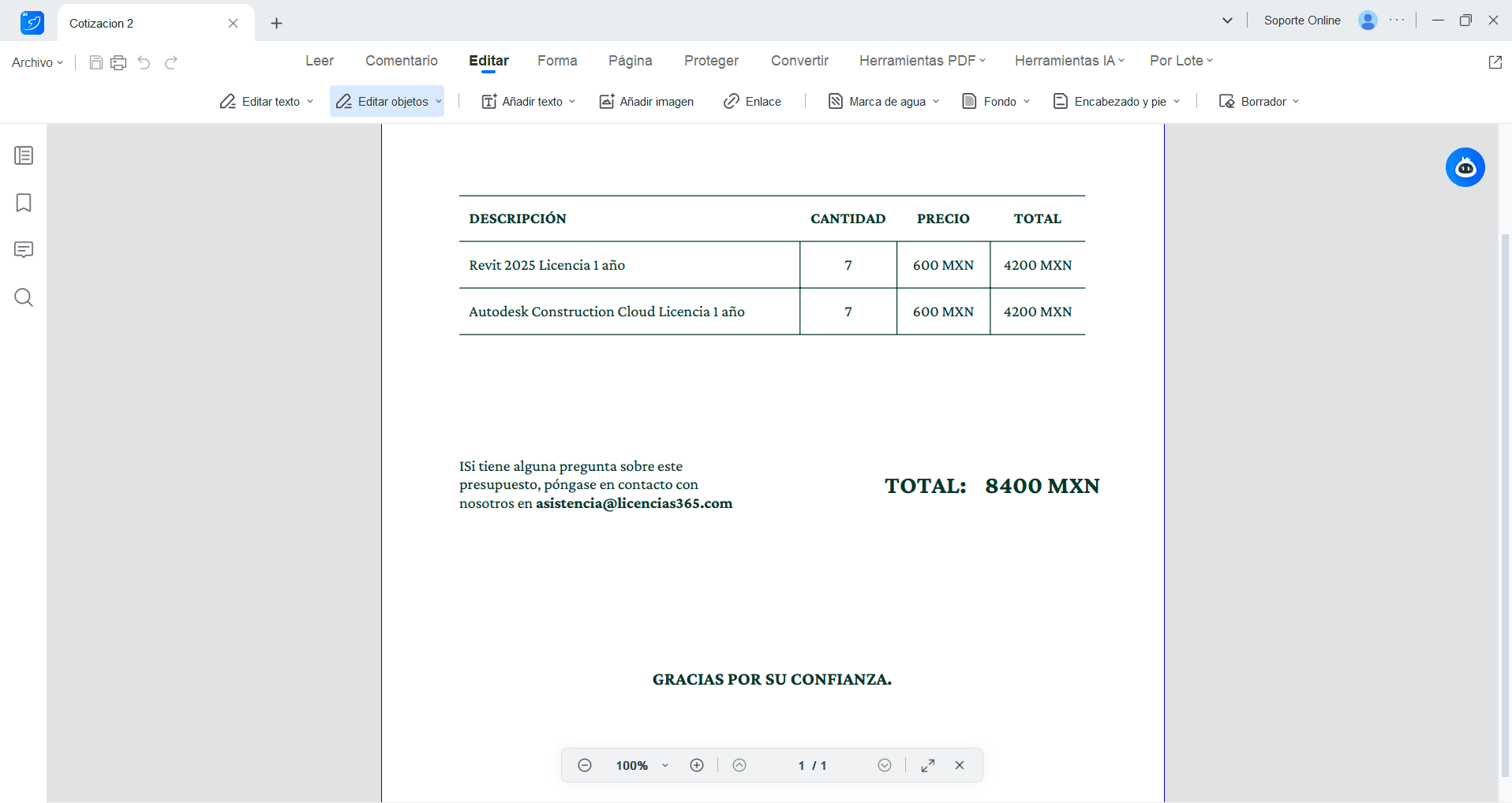Open the floating AI assistant bubble
This screenshot has width=1512, height=803.
(x=1465, y=167)
